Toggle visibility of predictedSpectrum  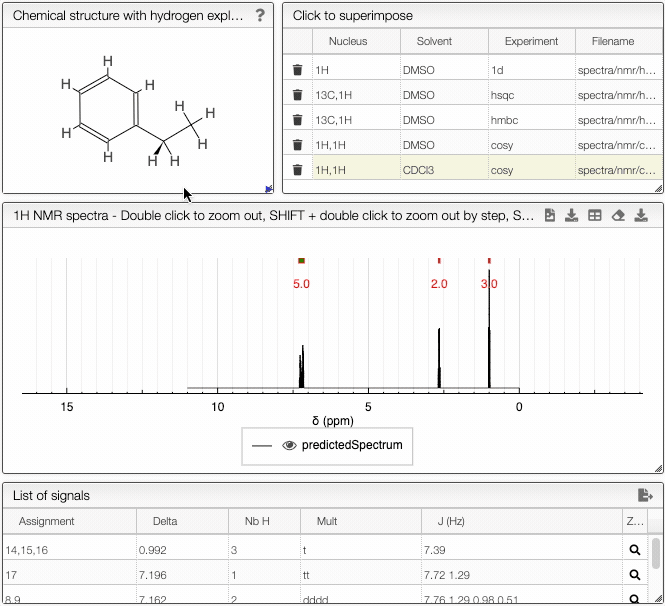point(290,446)
